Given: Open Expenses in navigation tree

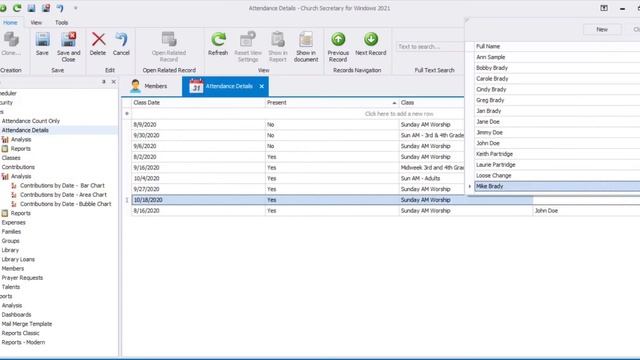Looking at the screenshot, I should pos(13,222).
